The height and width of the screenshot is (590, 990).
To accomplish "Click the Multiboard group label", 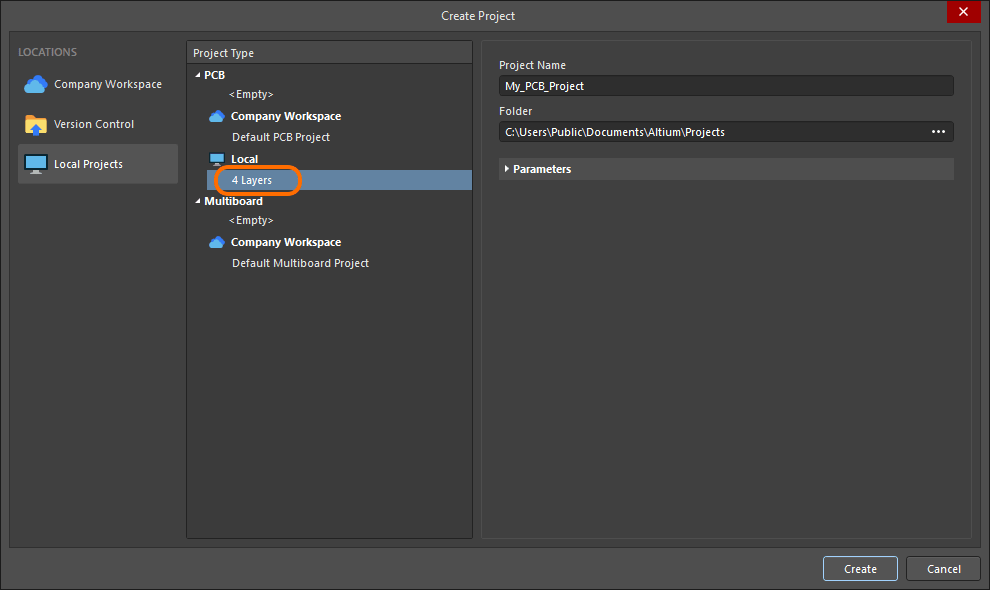I will point(234,202).
